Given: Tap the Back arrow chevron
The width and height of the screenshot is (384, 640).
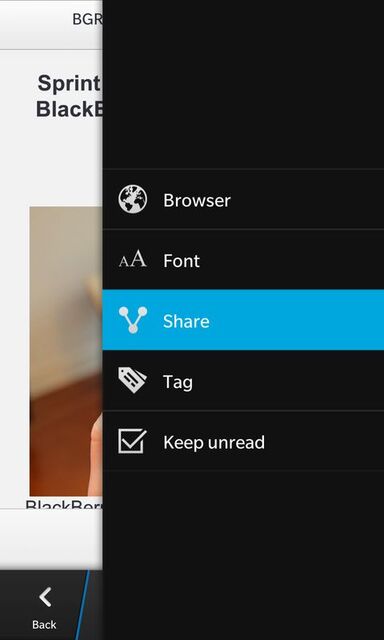Looking at the screenshot, I should [45, 597].
